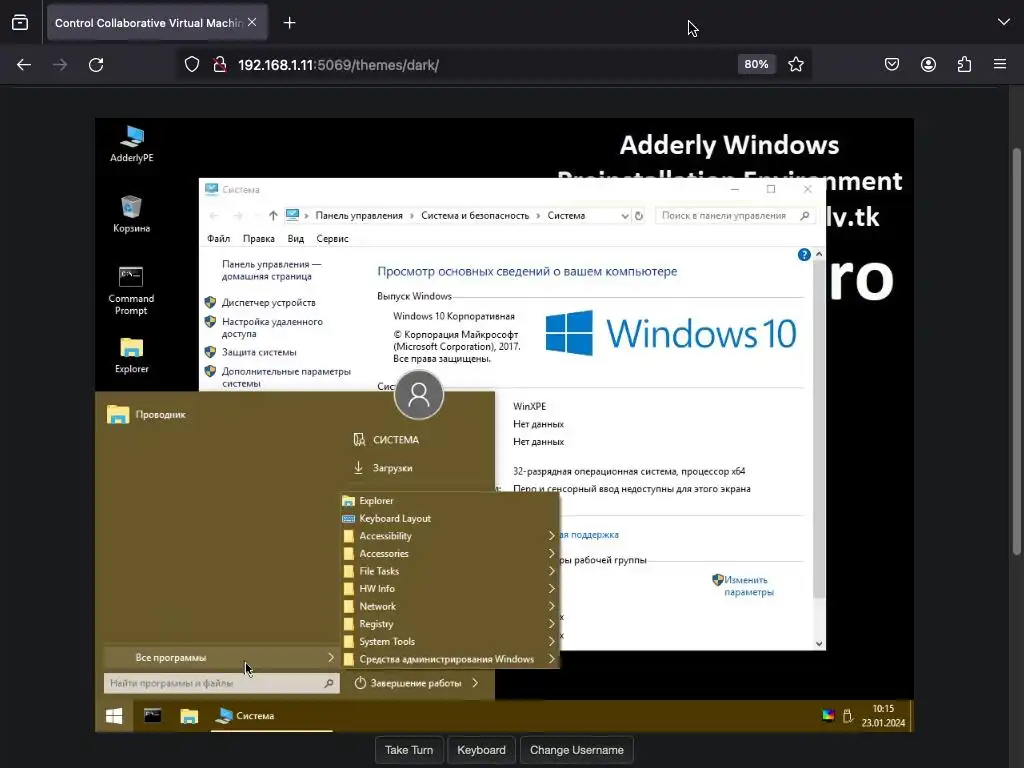Image resolution: width=1024 pixels, height=768 pixels.
Task: Bookmark page with star icon
Action: tap(795, 64)
